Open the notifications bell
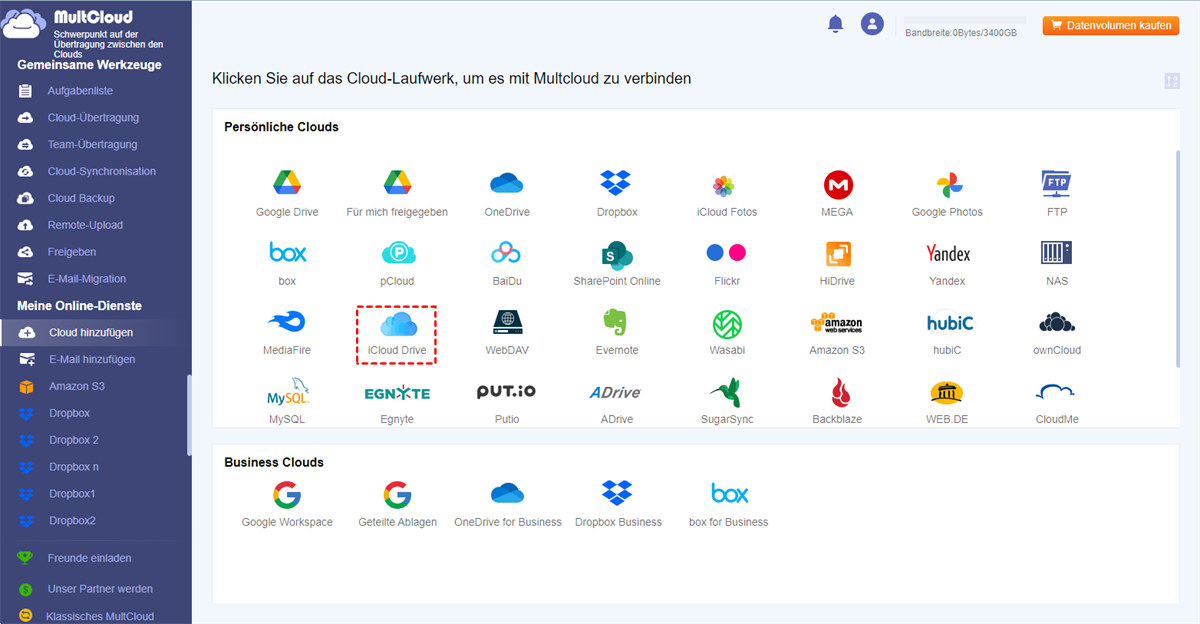The width and height of the screenshot is (1200, 624). point(836,24)
